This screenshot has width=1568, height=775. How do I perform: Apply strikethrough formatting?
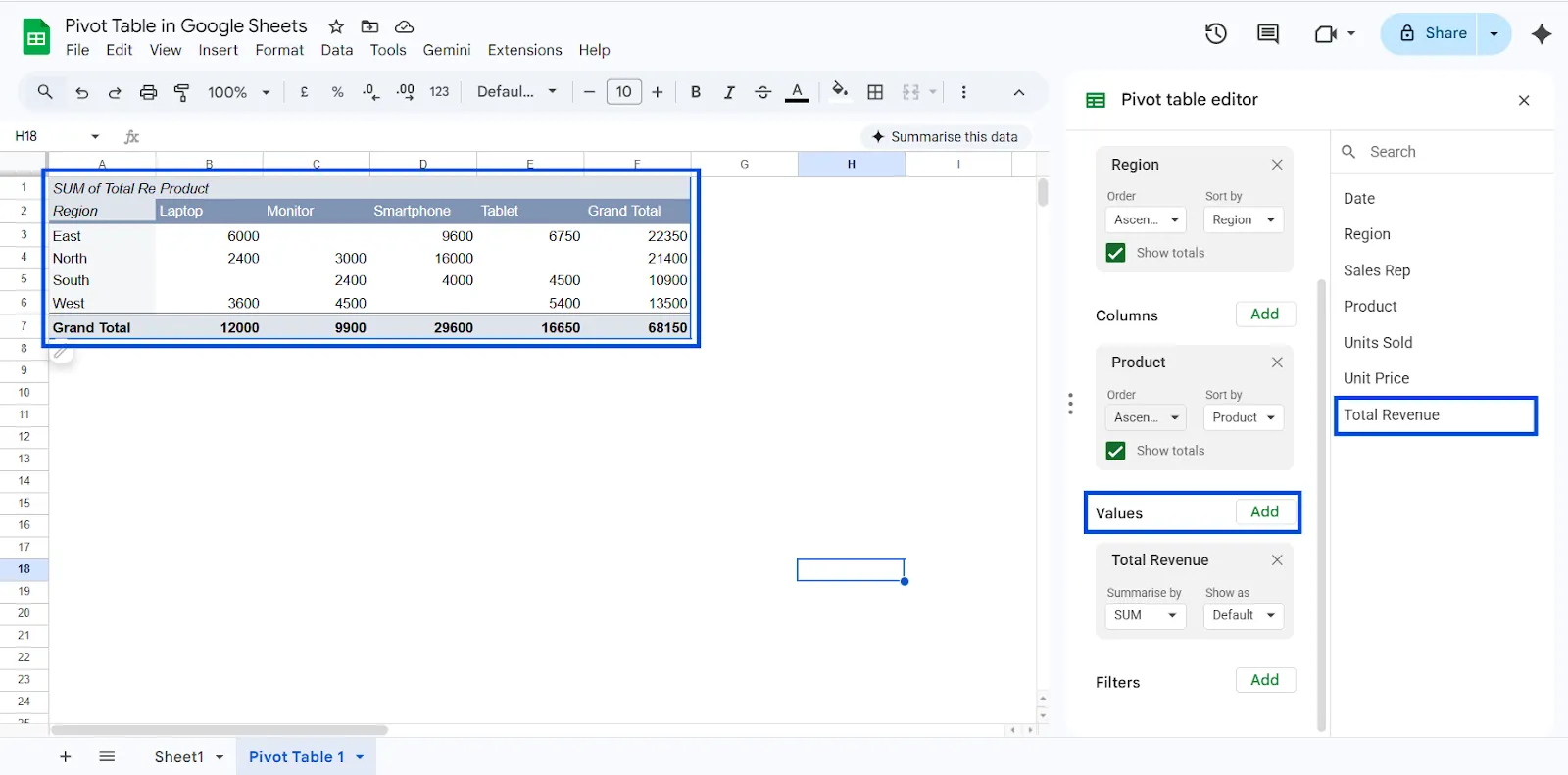coord(762,92)
